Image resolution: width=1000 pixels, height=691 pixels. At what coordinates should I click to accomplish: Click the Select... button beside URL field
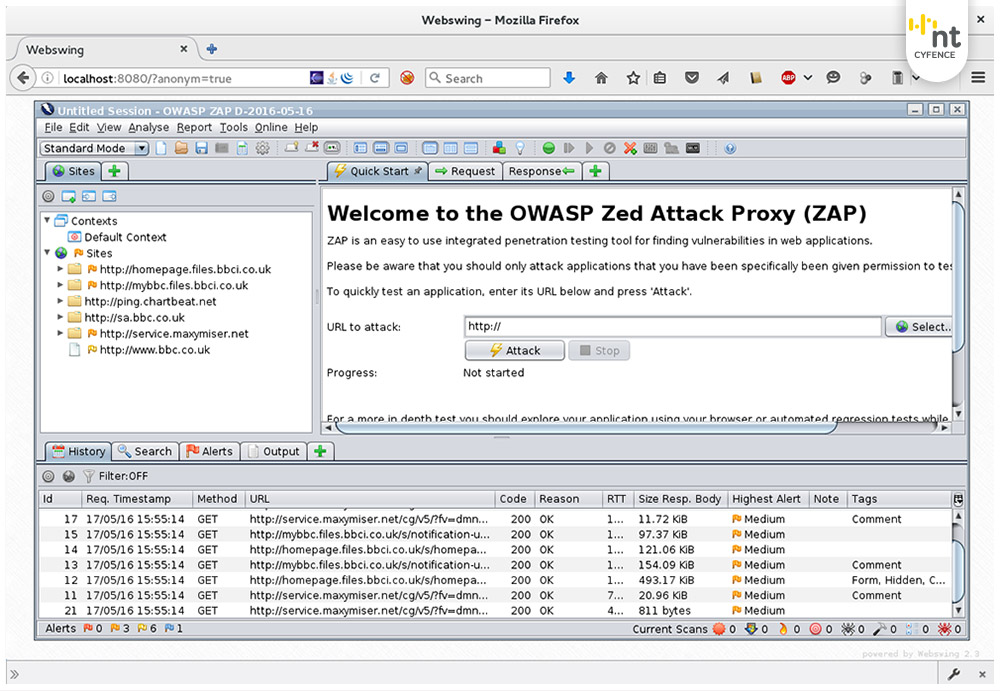(922, 326)
